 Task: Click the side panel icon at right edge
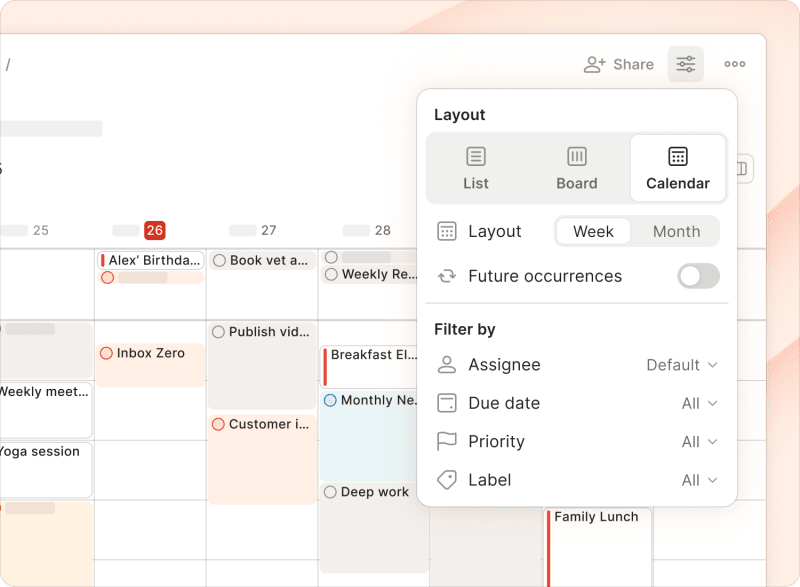click(x=741, y=168)
